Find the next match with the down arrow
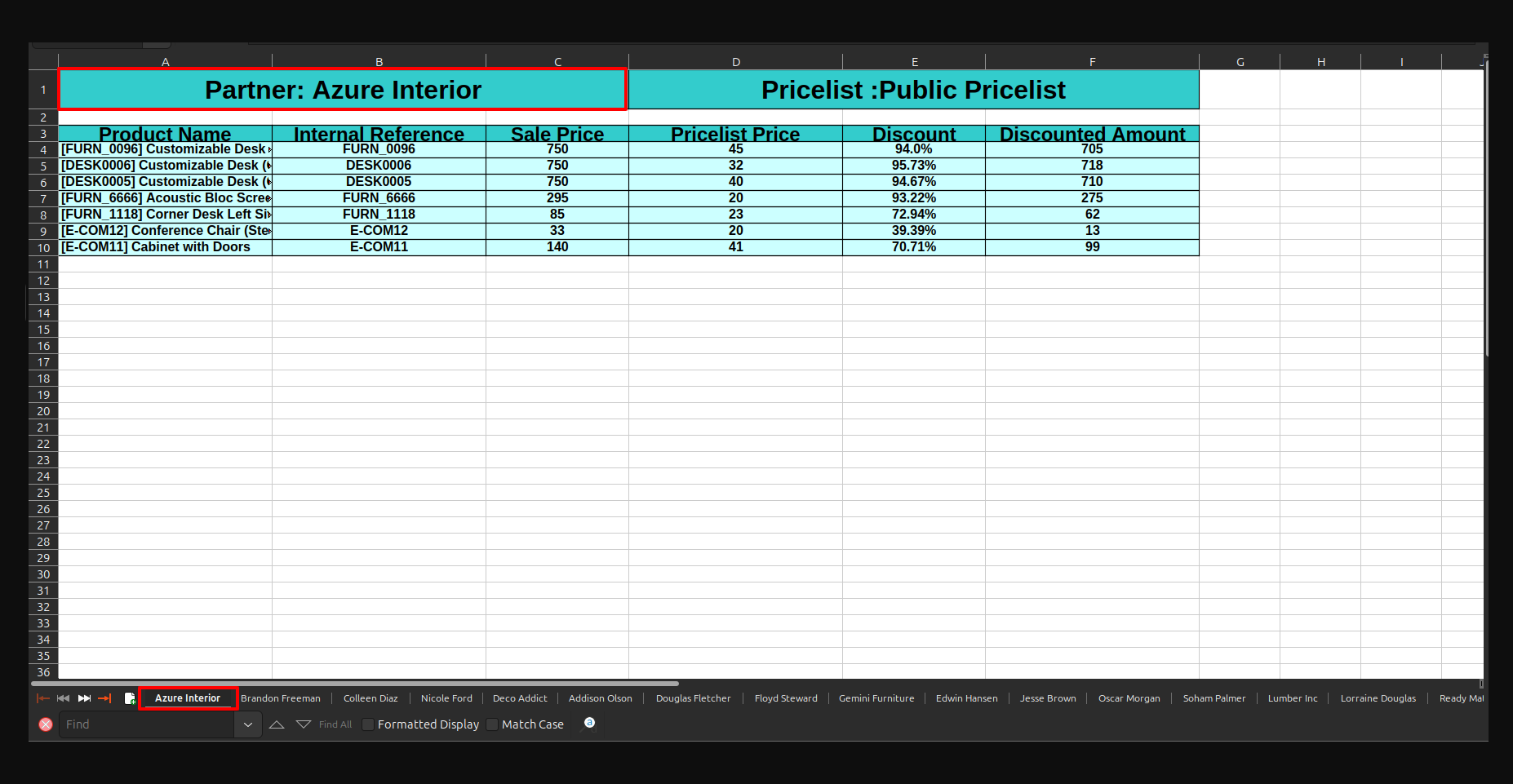This screenshot has width=1513, height=784. coord(304,724)
